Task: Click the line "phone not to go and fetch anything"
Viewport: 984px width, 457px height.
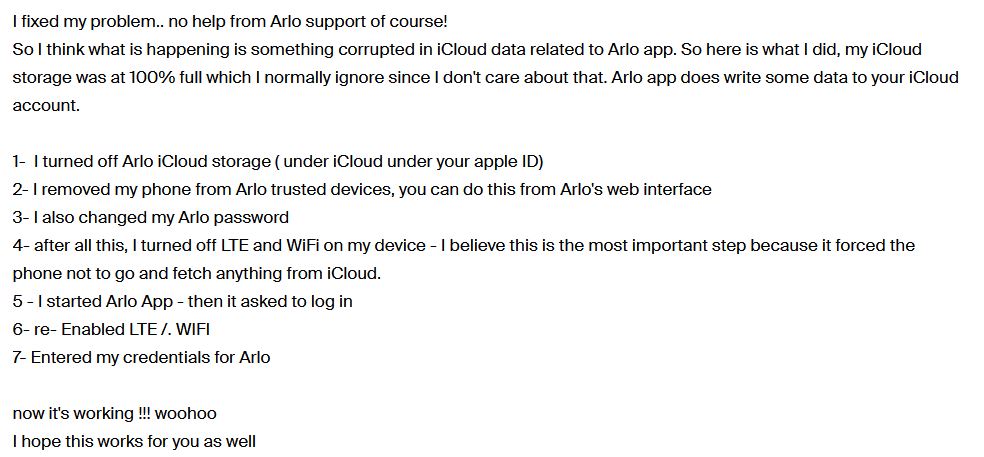Action: [196, 273]
